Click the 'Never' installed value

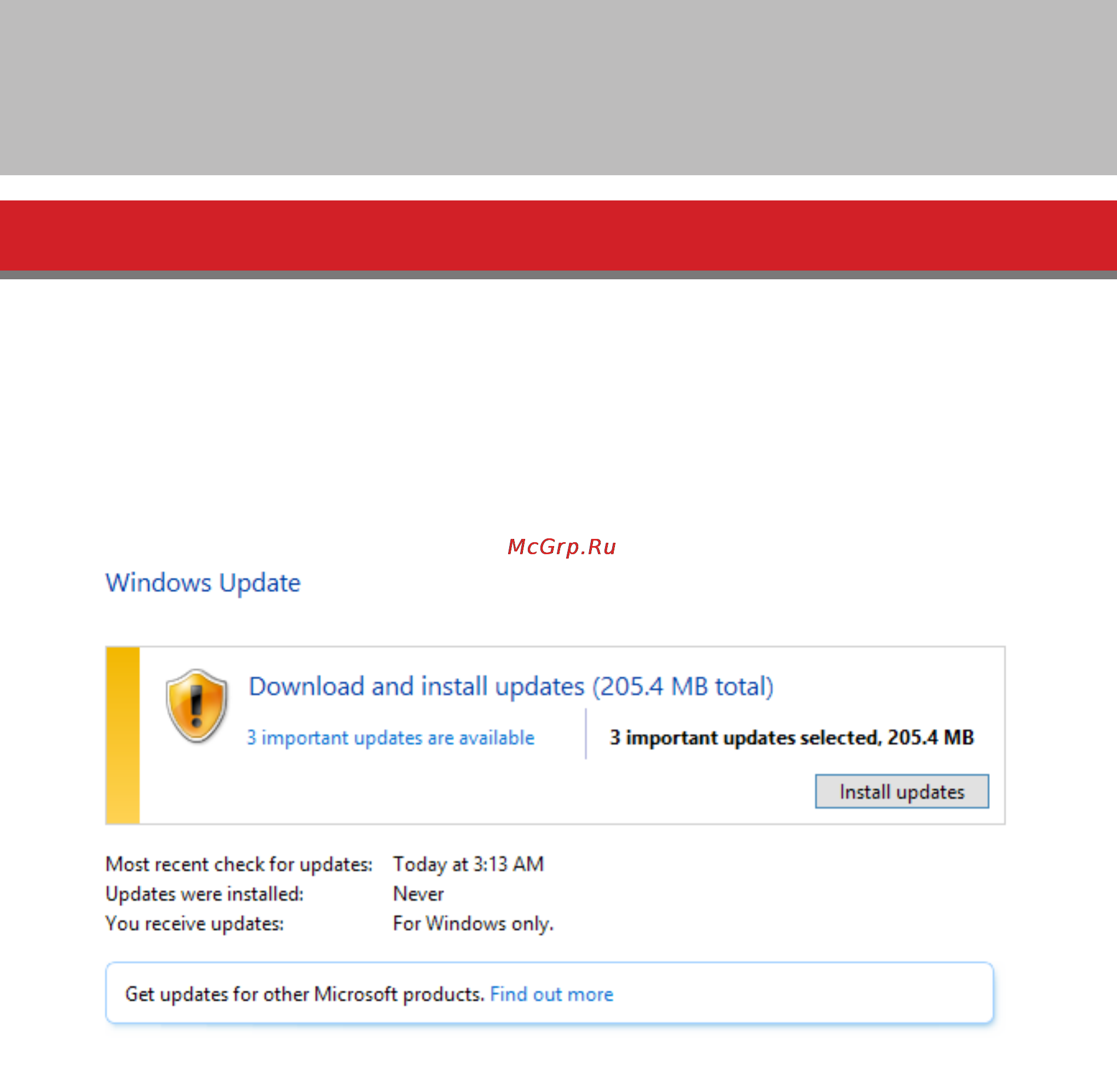coord(418,894)
